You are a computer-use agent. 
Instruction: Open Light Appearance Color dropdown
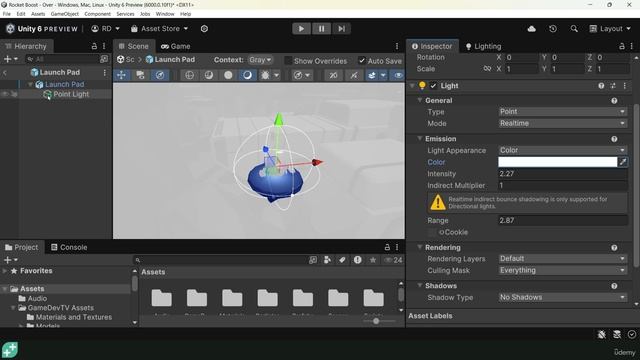(x=562, y=150)
